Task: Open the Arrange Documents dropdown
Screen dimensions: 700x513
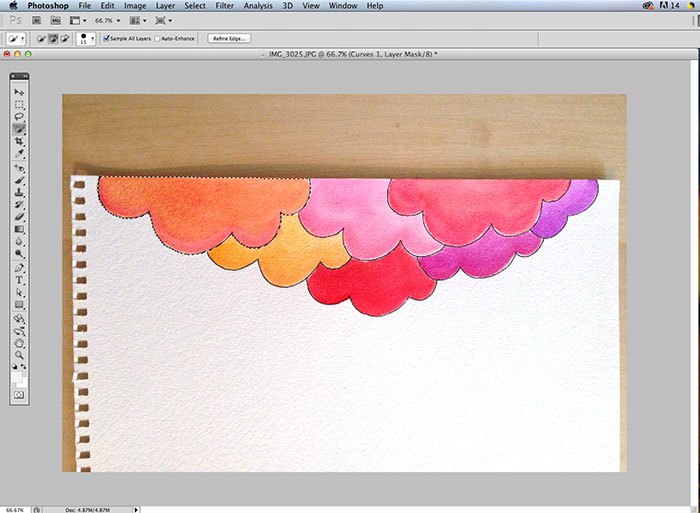Action: 138,21
